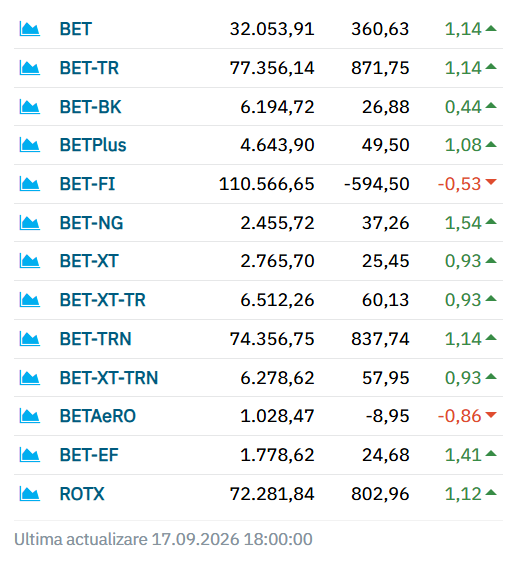
Task: Select the BET-BK index name
Action: 90,107
